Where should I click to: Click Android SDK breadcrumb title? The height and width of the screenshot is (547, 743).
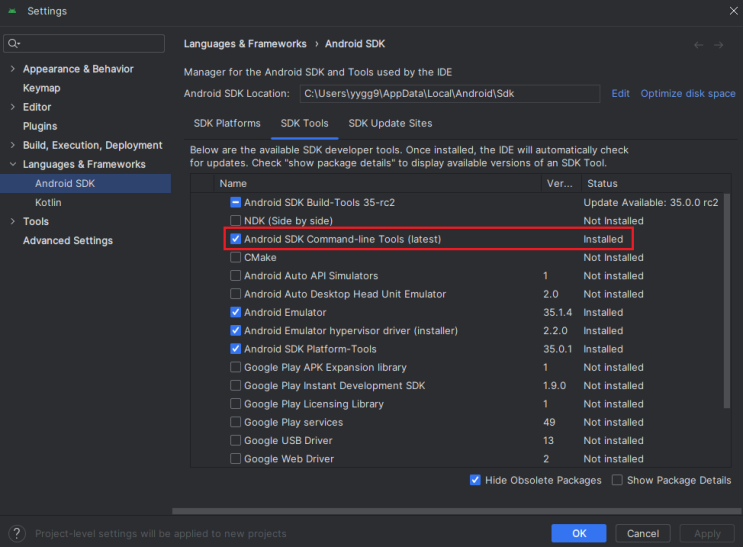[x=355, y=44]
